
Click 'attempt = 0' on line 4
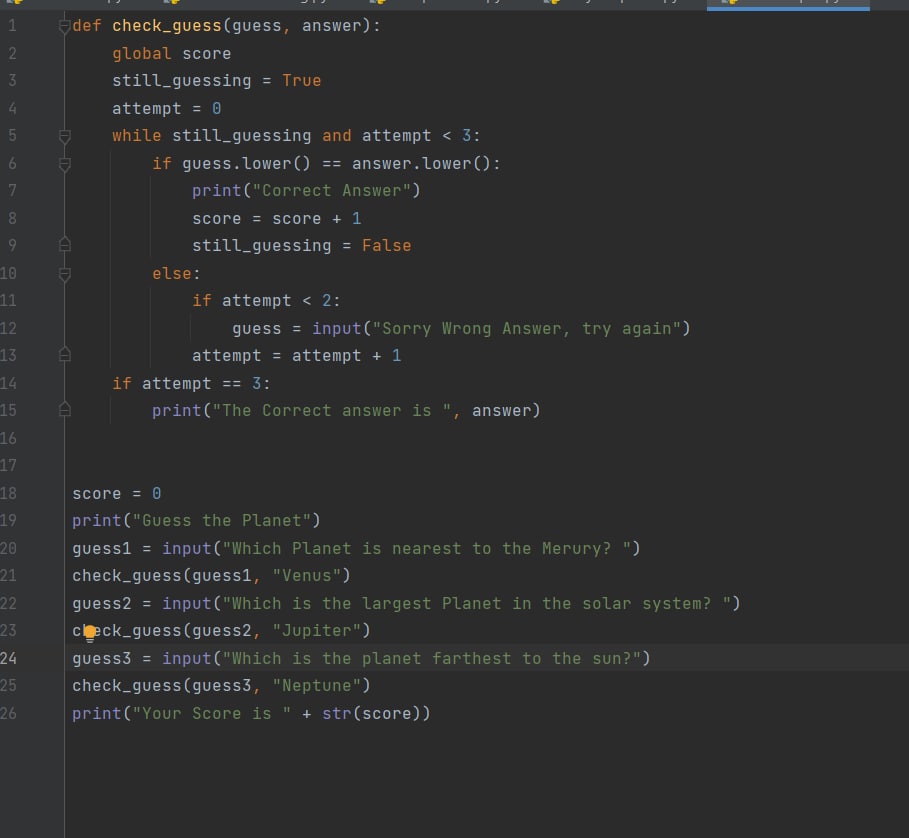166,108
